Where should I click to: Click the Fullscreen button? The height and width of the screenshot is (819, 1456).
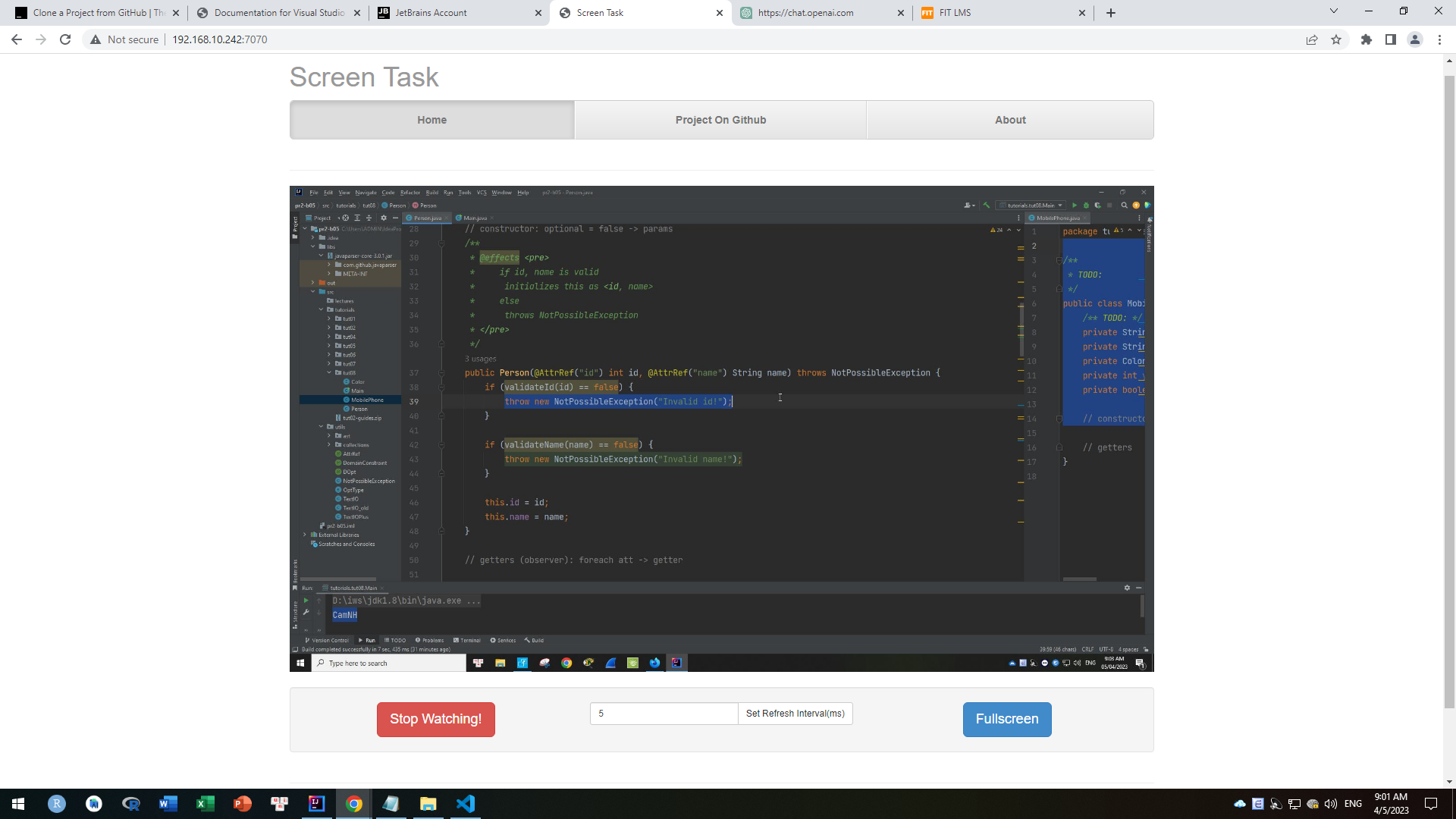point(1007,719)
